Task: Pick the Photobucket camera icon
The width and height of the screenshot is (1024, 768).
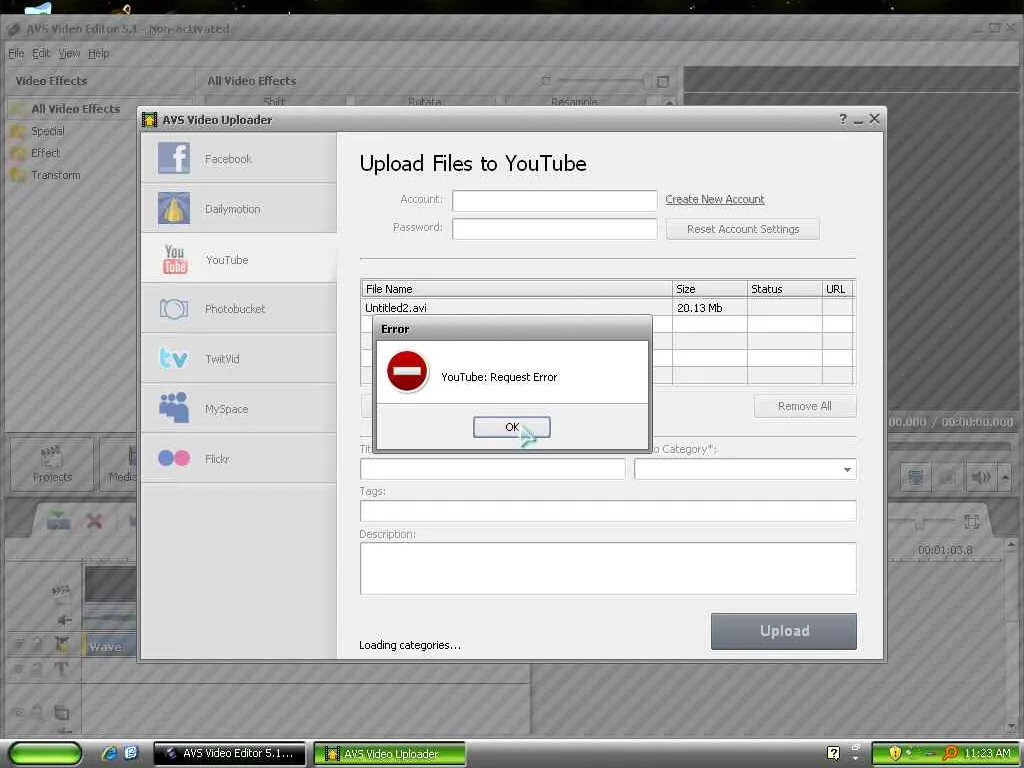Action: point(174,309)
